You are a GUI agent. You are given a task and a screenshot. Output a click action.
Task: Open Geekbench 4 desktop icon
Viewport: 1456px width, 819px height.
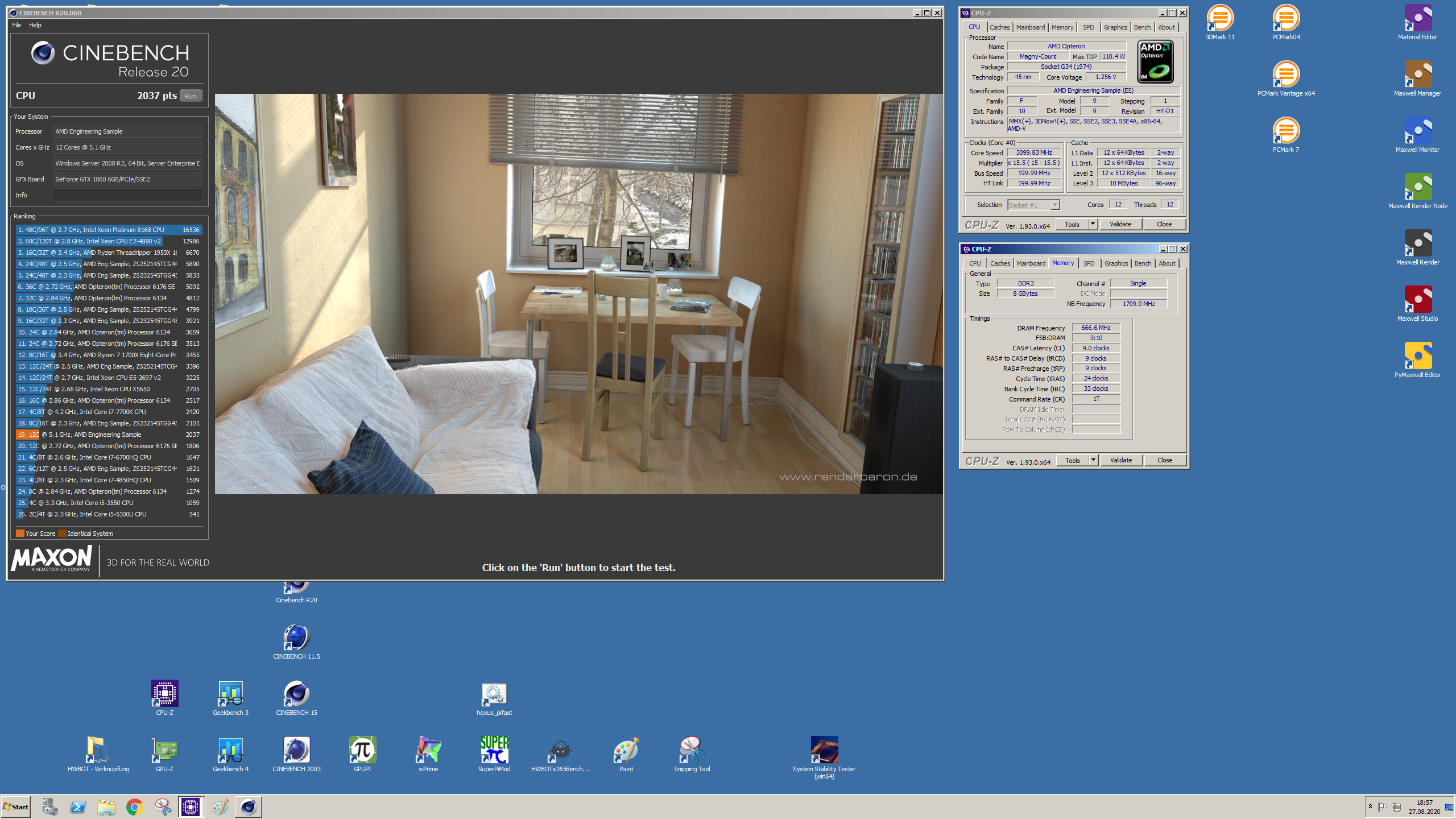point(230,754)
